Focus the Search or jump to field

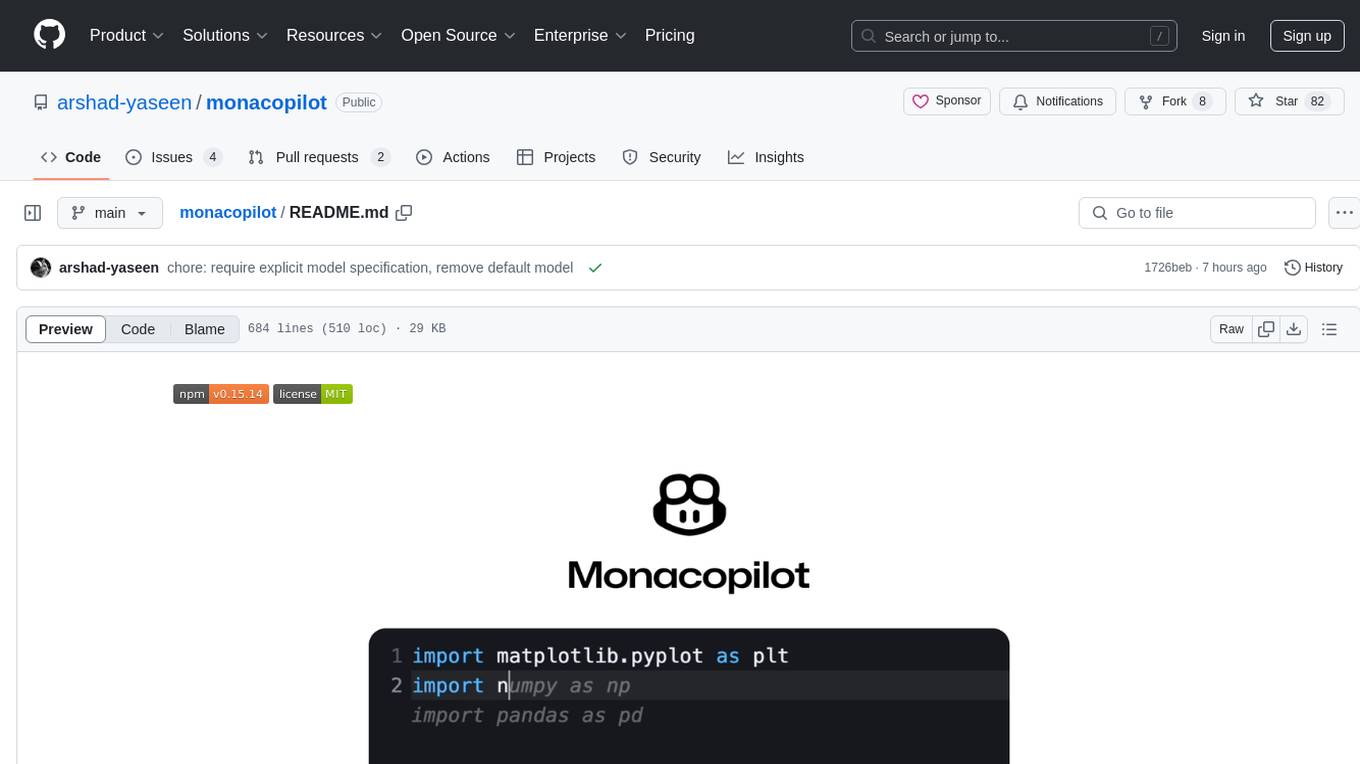click(x=1014, y=36)
